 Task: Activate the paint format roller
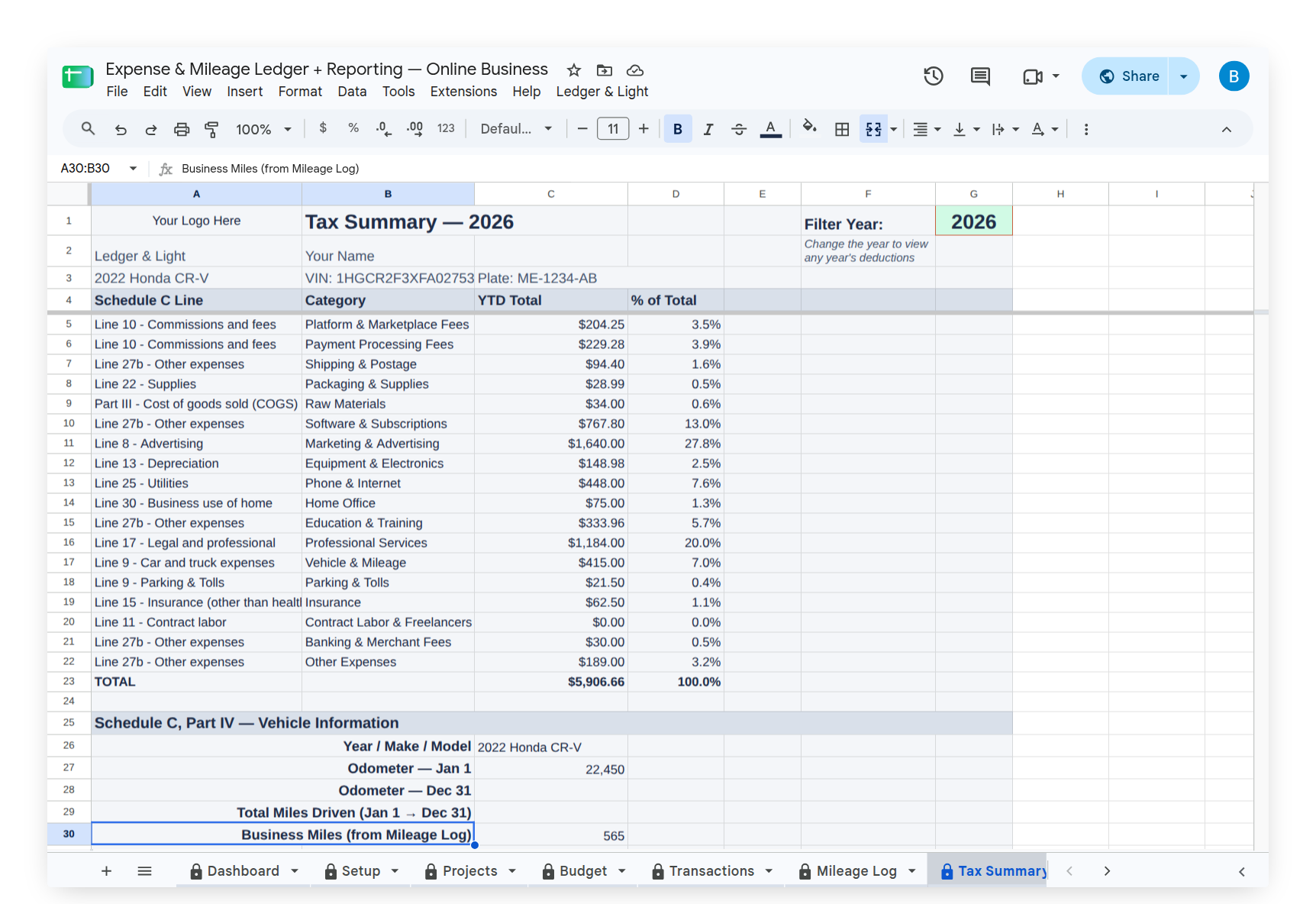[x=212, y=129]
